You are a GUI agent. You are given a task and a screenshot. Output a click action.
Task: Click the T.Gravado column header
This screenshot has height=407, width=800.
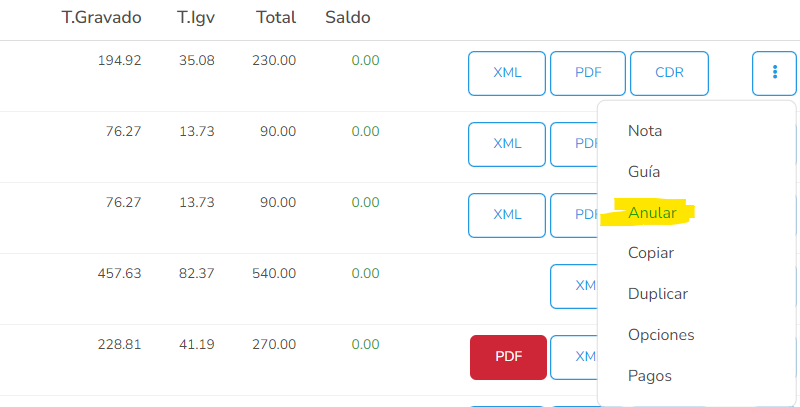tap(102, 17)
